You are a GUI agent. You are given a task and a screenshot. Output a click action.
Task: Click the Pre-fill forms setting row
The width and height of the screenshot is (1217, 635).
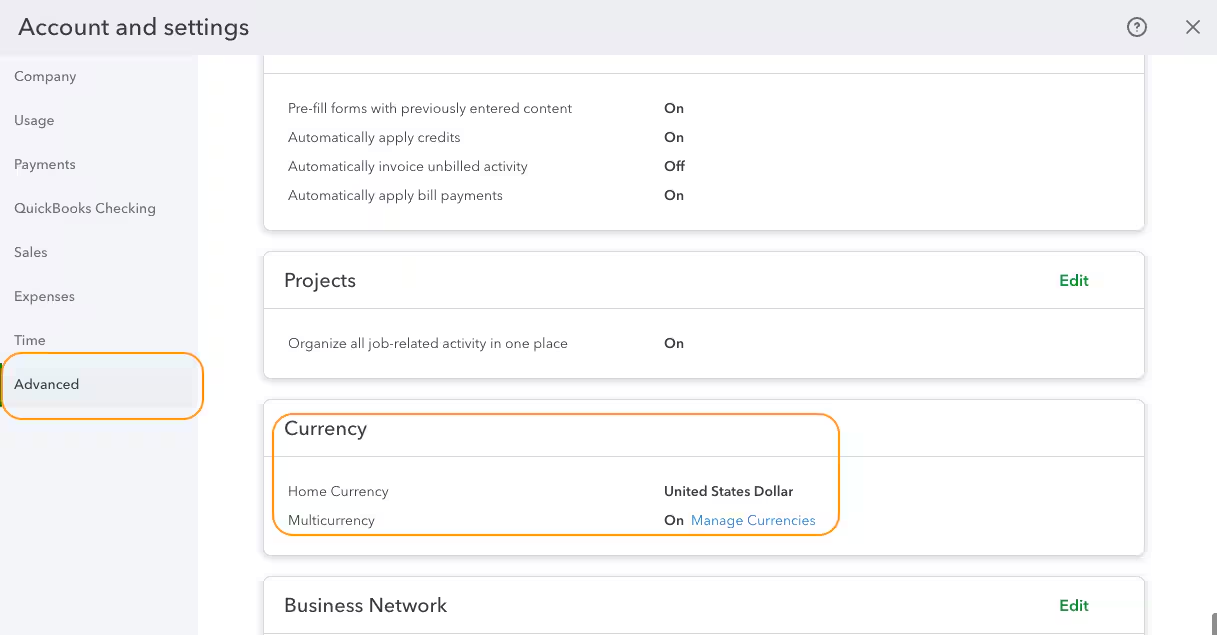pos(430,109)
